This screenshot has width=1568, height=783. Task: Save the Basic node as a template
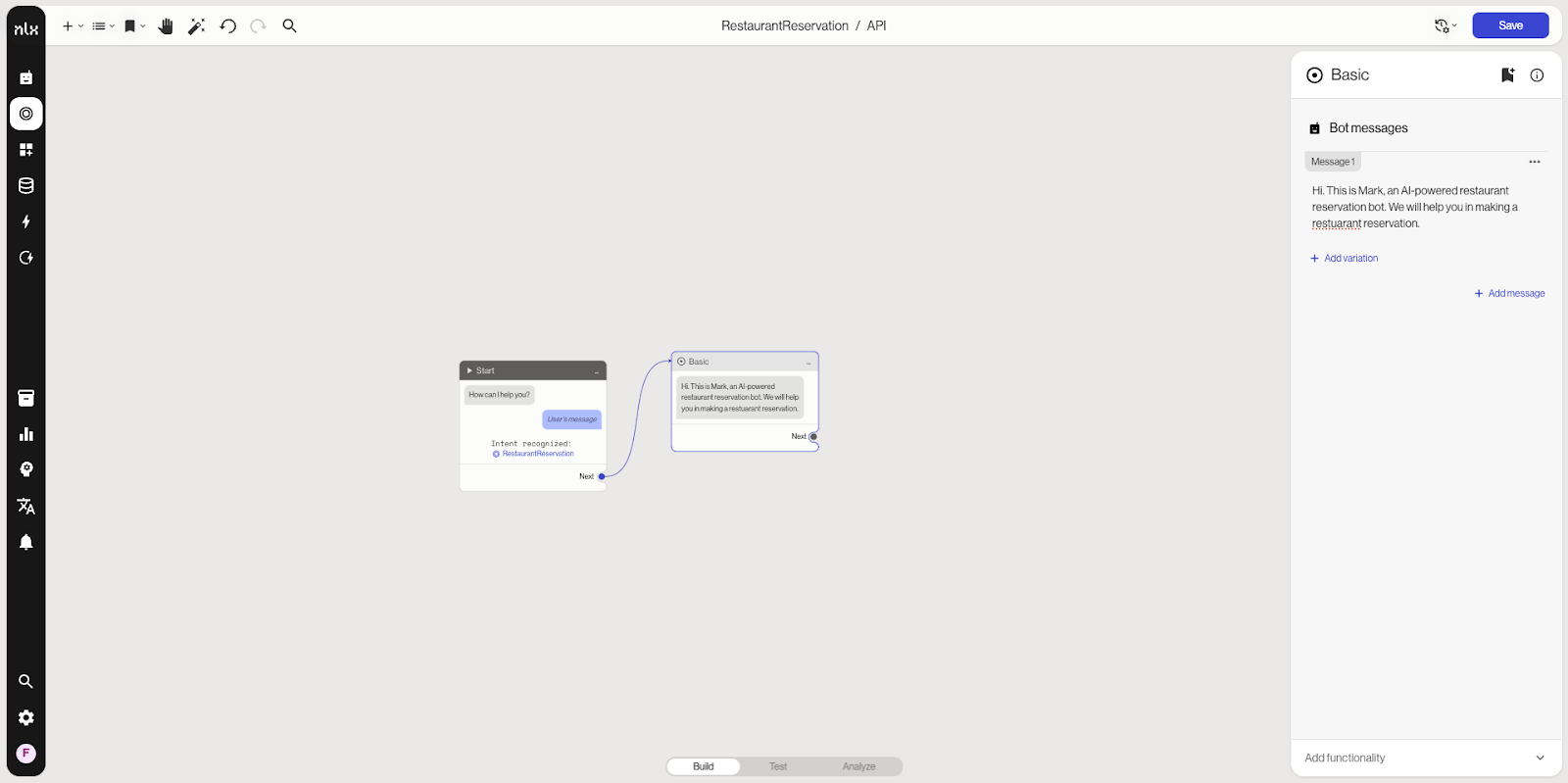point(1507,75)
